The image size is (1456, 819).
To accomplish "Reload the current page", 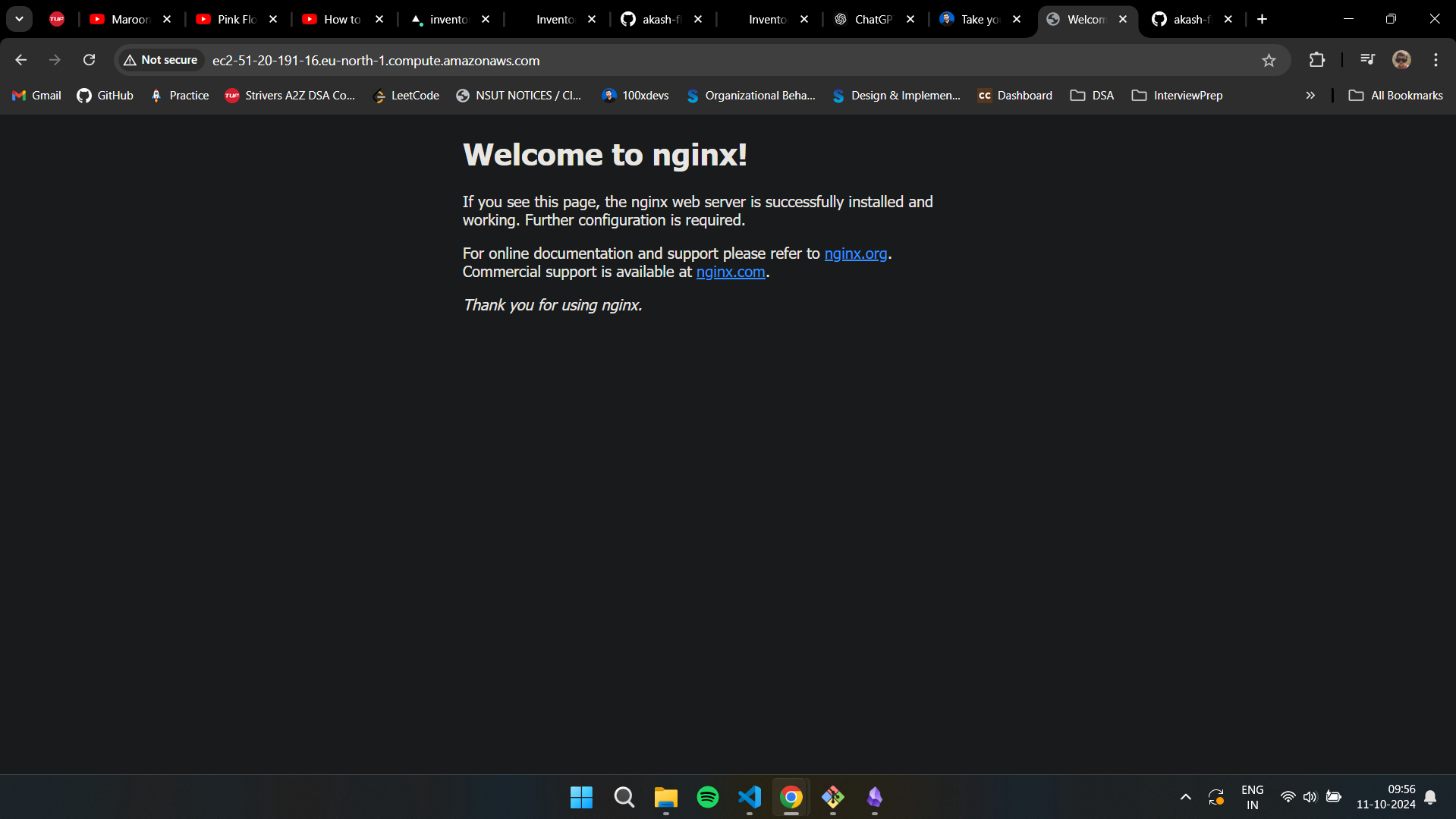I will click(89, 59).
